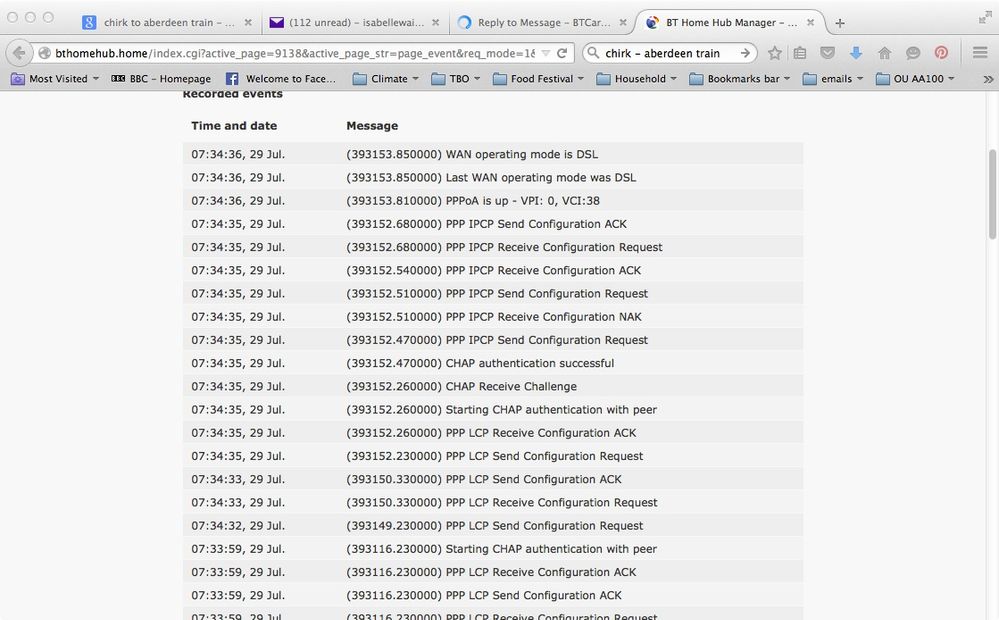Close the BT Home Hub Manager tab

click(x=810, y=22)
